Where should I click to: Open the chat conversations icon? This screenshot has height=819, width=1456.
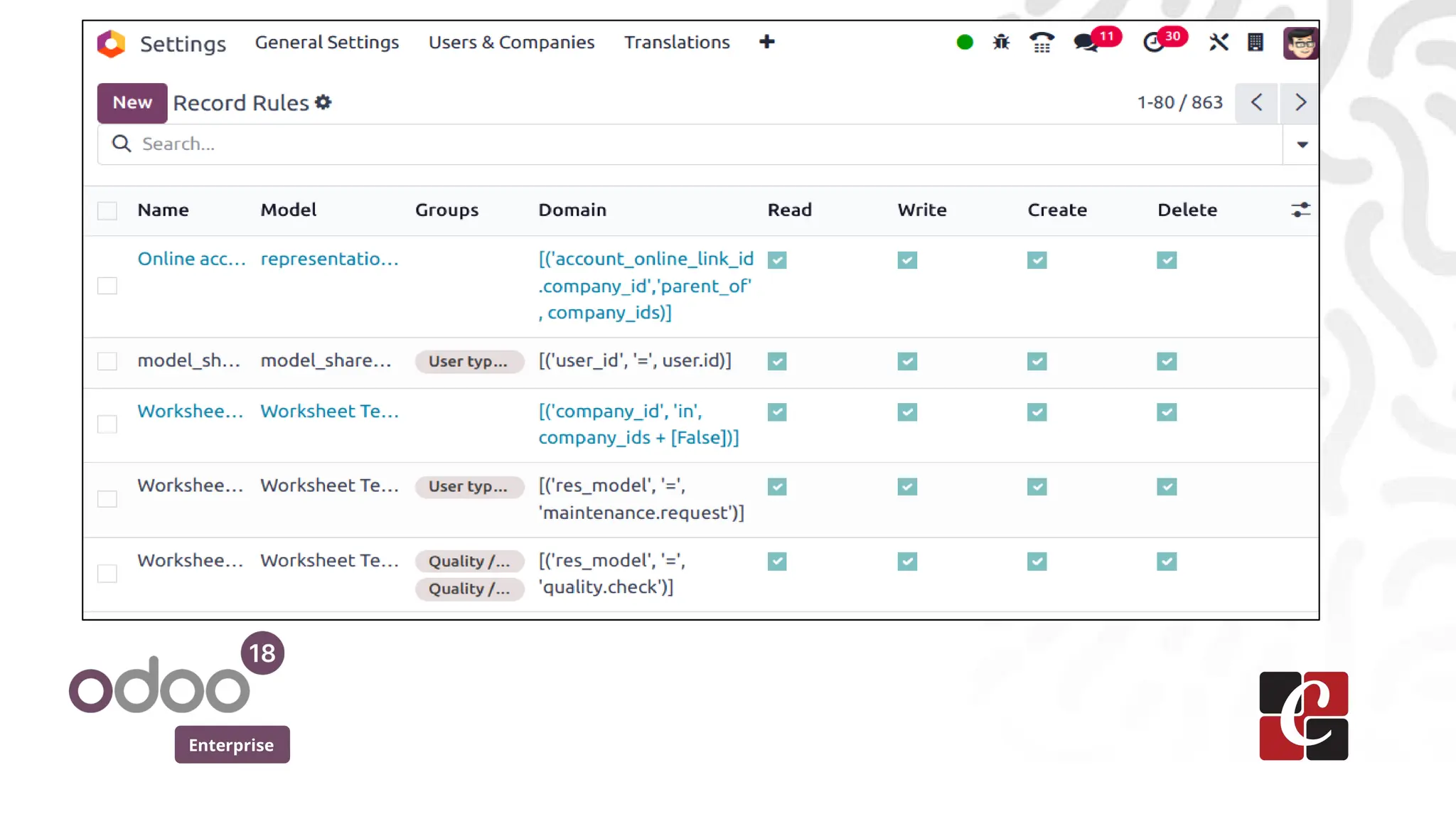1086,43
